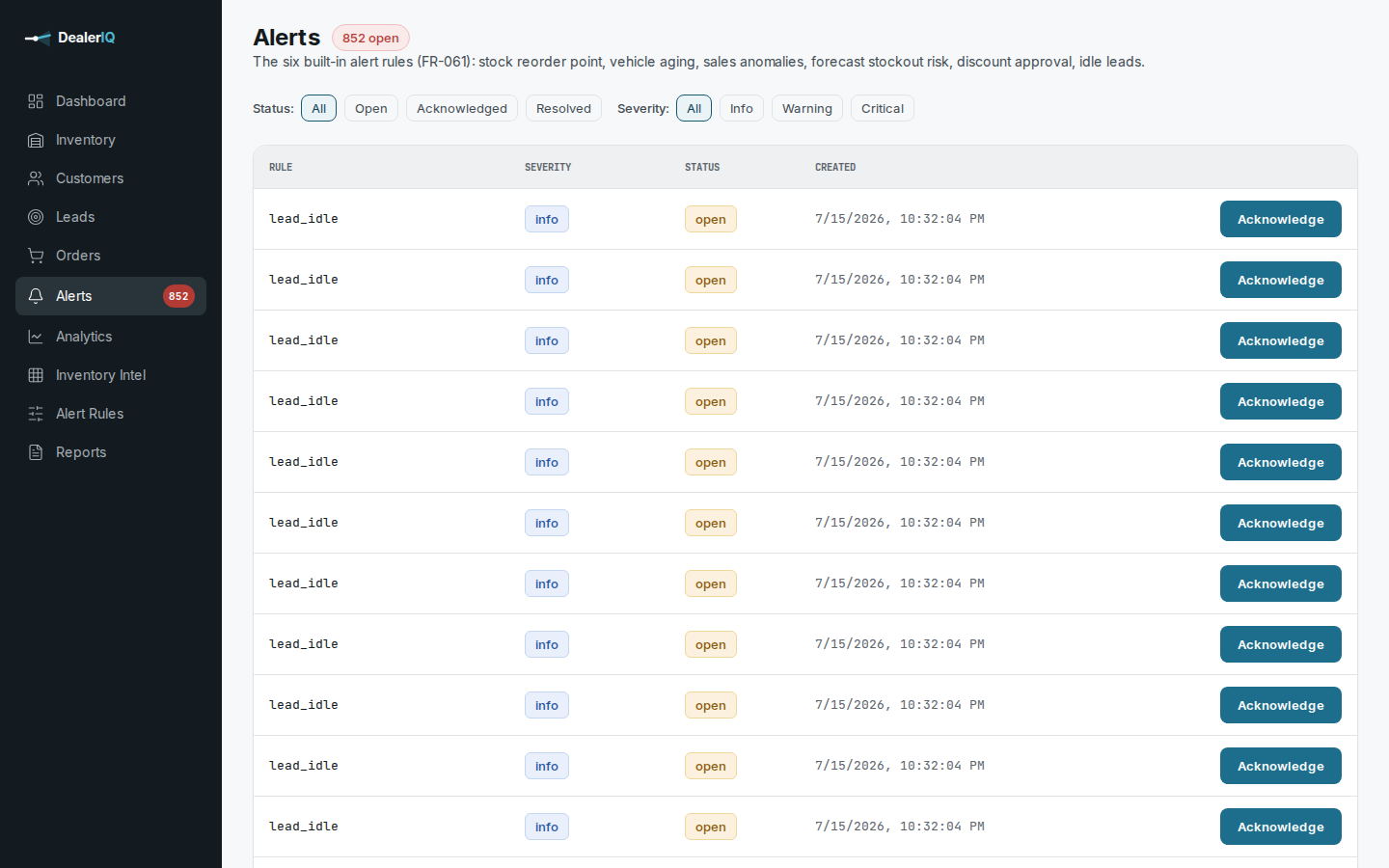The height and width of the screenshot is (868, 1389).
Task: Acknowledge the second alert in the table
Action: click(x=1281, y=280)
